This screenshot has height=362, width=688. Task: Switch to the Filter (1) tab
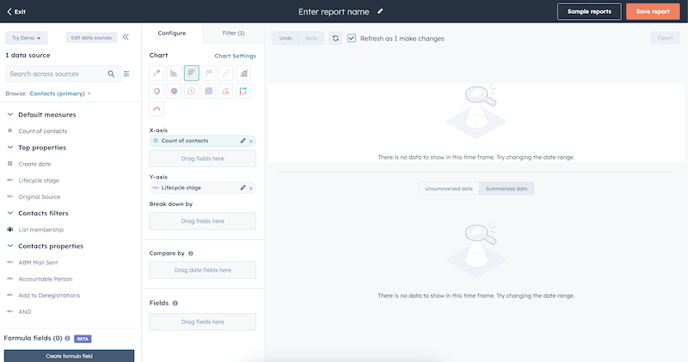click(x=233, y=33)
